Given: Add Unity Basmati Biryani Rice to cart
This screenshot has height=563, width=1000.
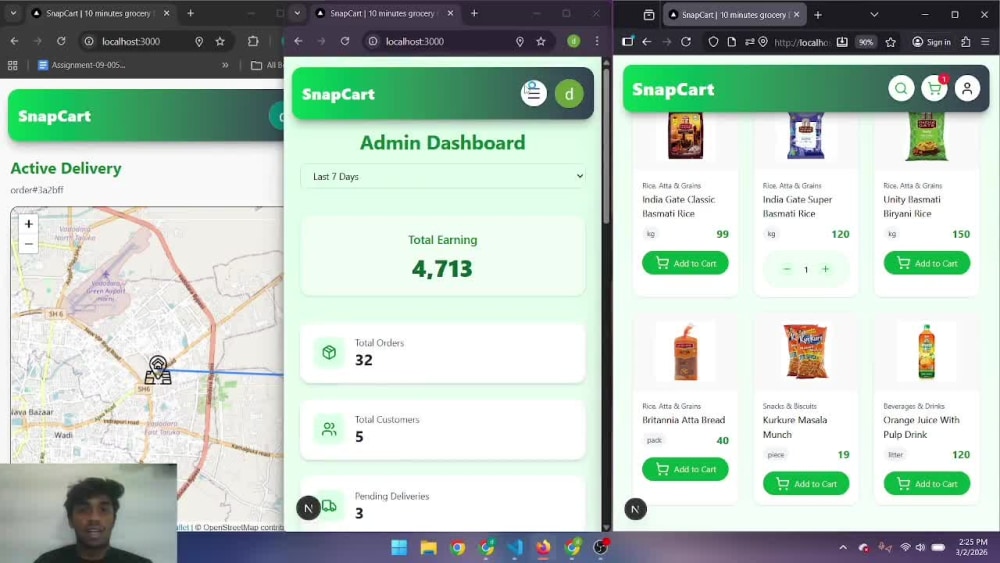Looking at the screenshot, I should click(x=927, y=263).
